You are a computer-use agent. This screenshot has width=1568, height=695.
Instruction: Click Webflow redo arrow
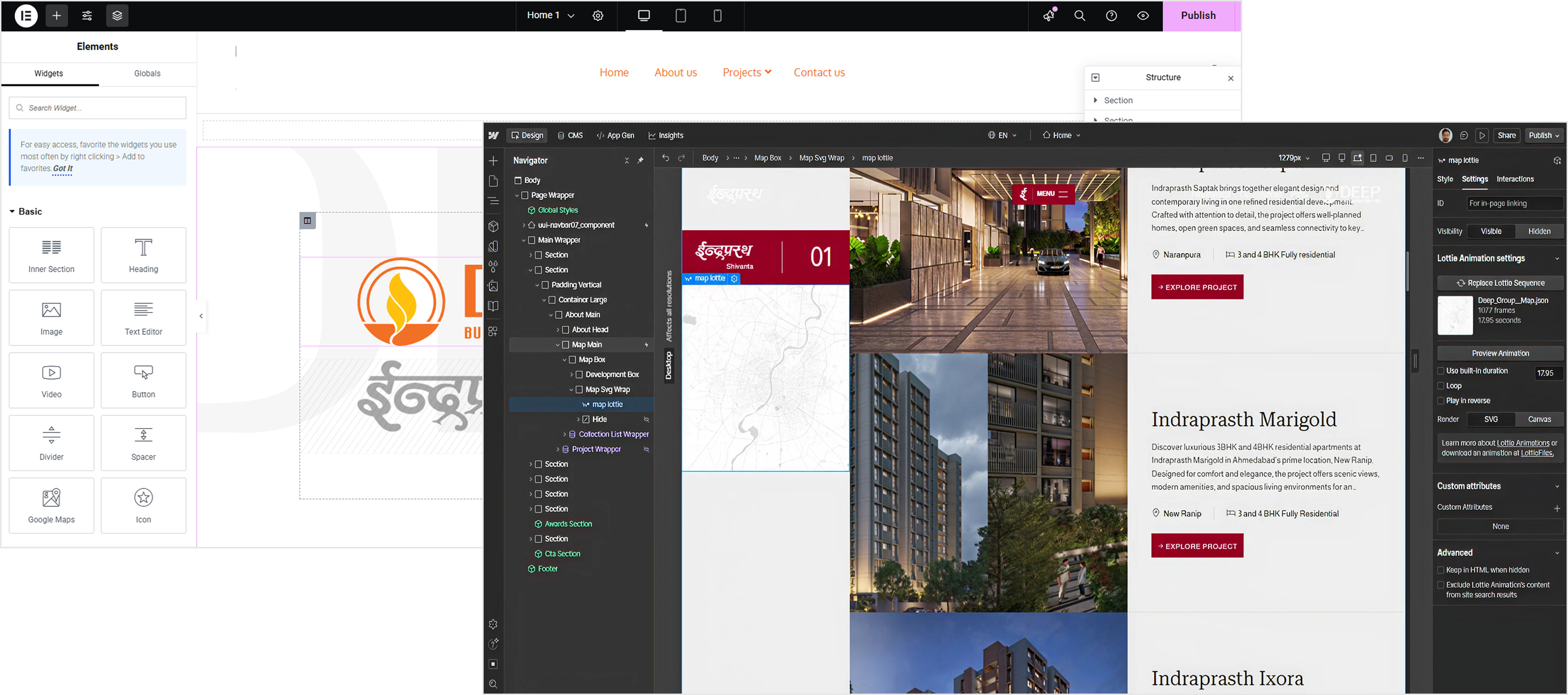681,157
